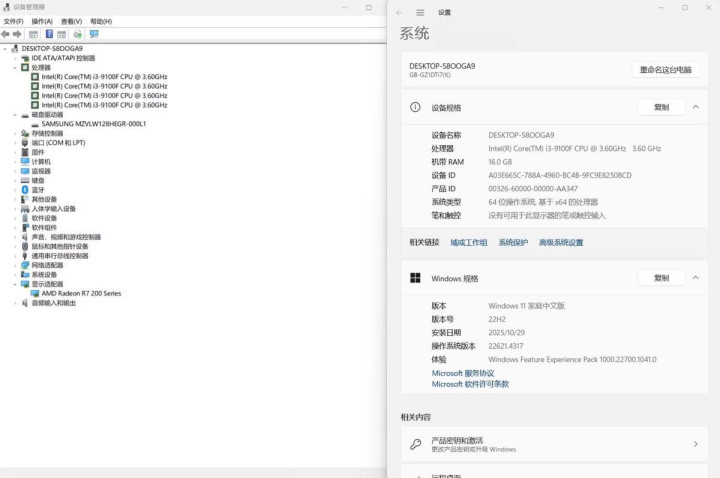Collapse the Windows 规格 section chevron

(x=696, y=278)
